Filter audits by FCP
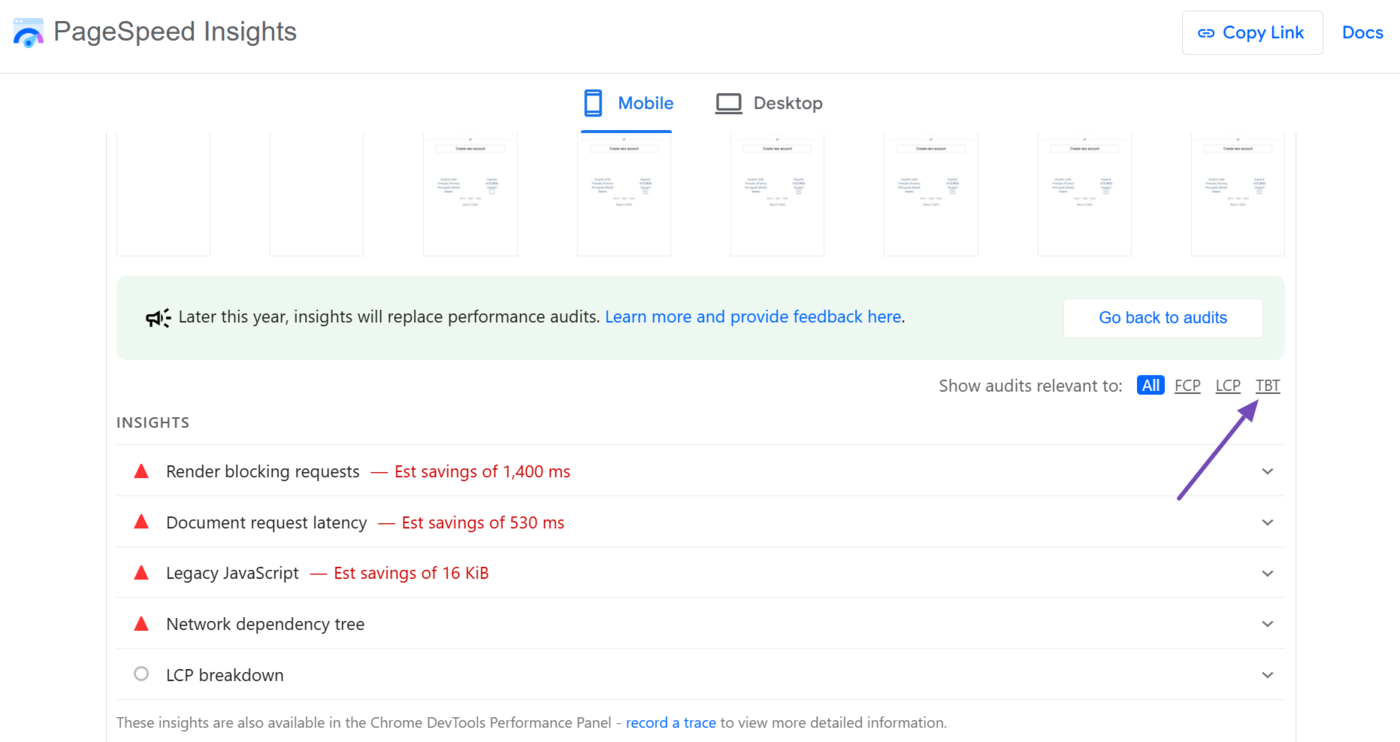1400x742 pixels. click(x=1188, y=386)
